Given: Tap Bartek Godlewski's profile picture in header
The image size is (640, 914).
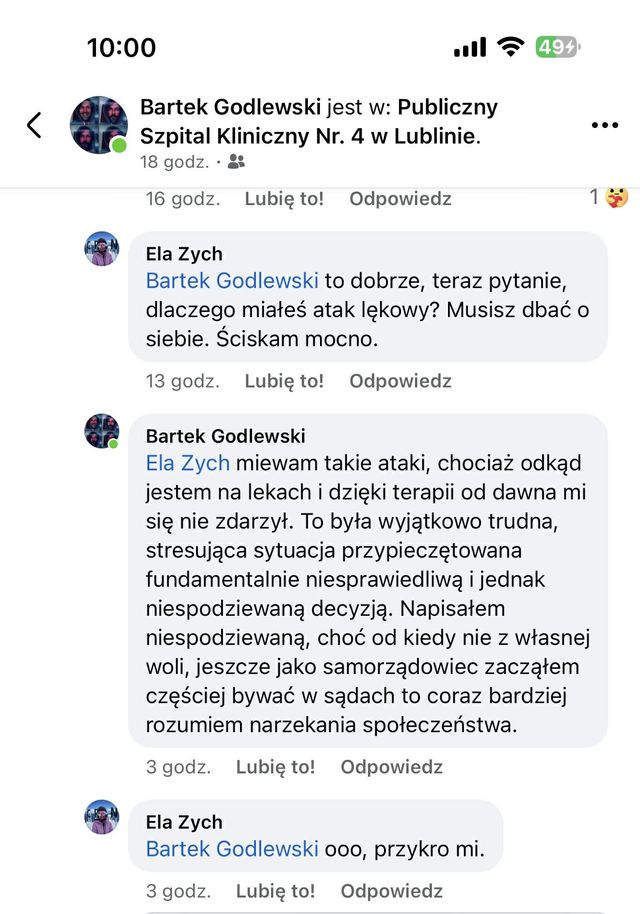Looking at the screenshot, I should click(x=98, y=125).
